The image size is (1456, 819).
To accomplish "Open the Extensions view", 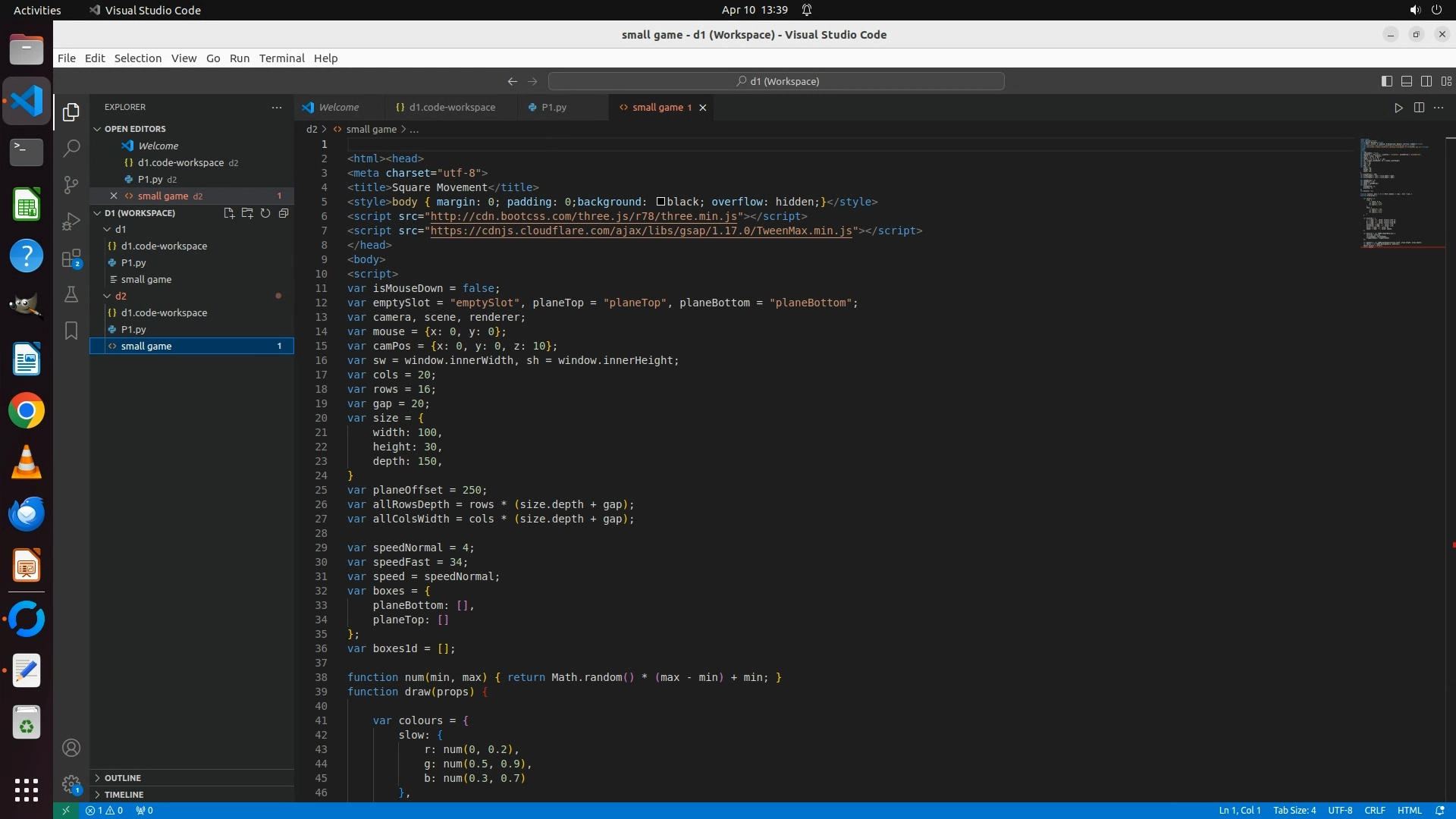I will (x=71, y=259).
